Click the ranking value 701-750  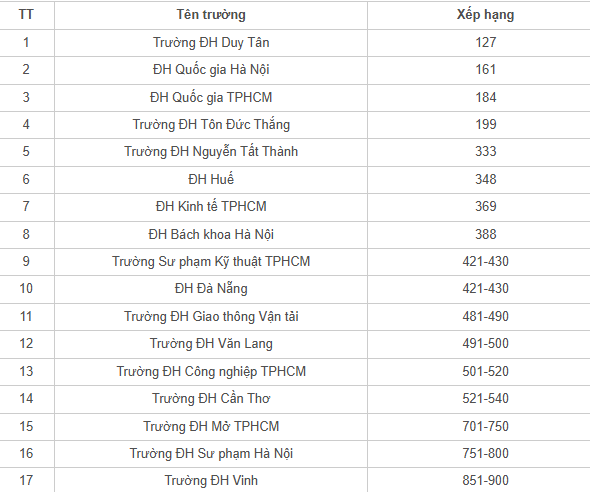point(485,426)
